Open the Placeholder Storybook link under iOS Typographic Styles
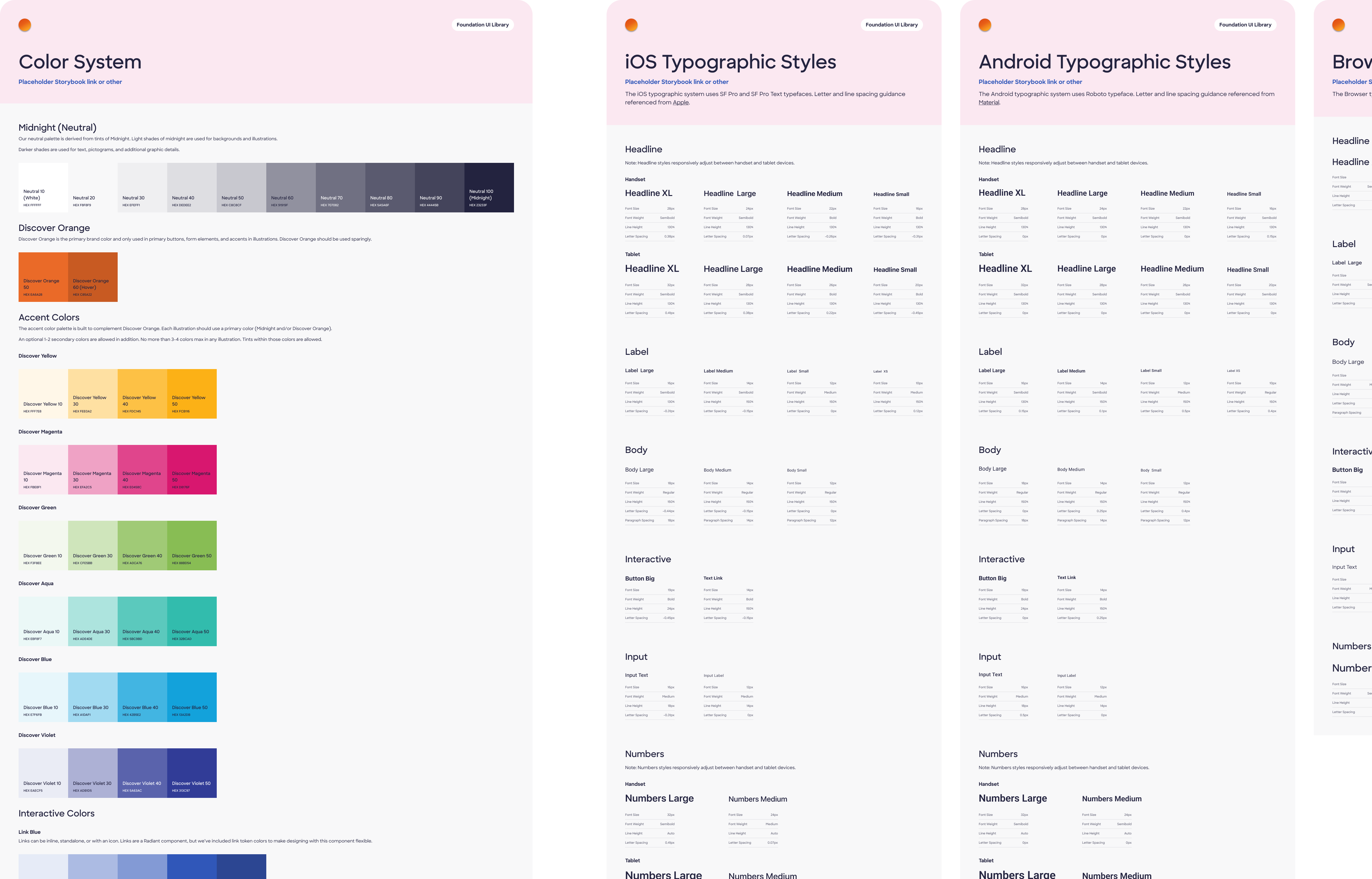 676,82
